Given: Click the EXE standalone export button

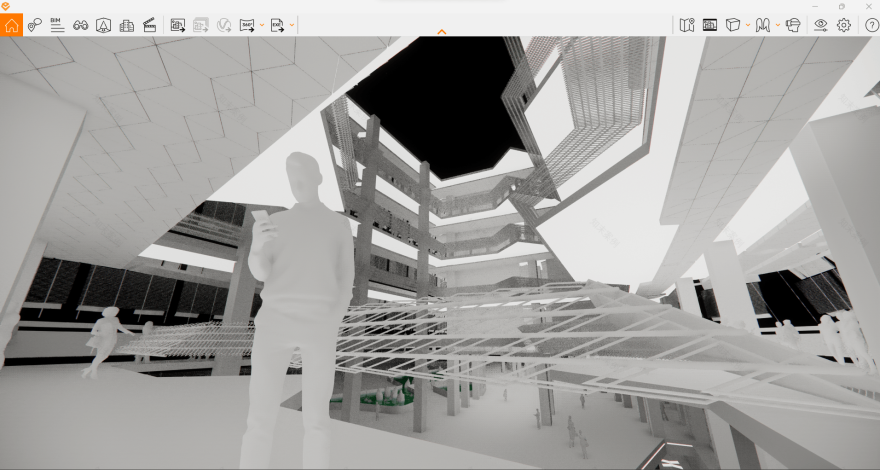Looking at the screenshot, I should pyautogui.click(x=277, y=25).
